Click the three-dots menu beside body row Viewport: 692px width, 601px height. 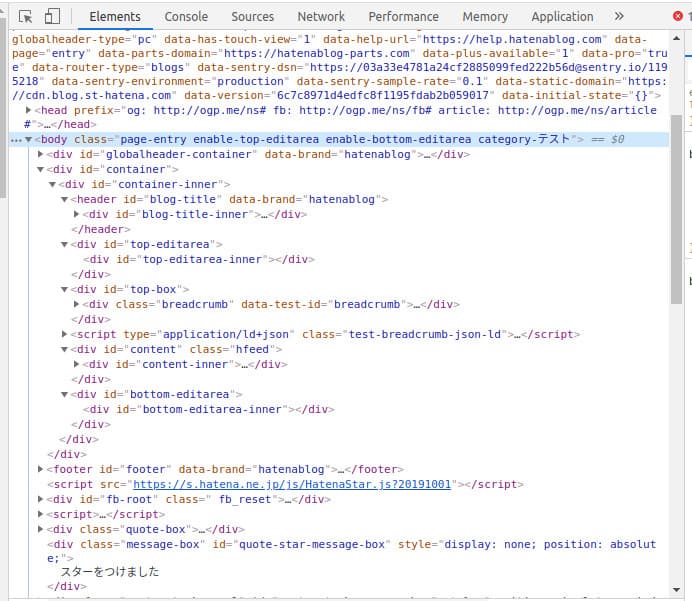point(16,140)
